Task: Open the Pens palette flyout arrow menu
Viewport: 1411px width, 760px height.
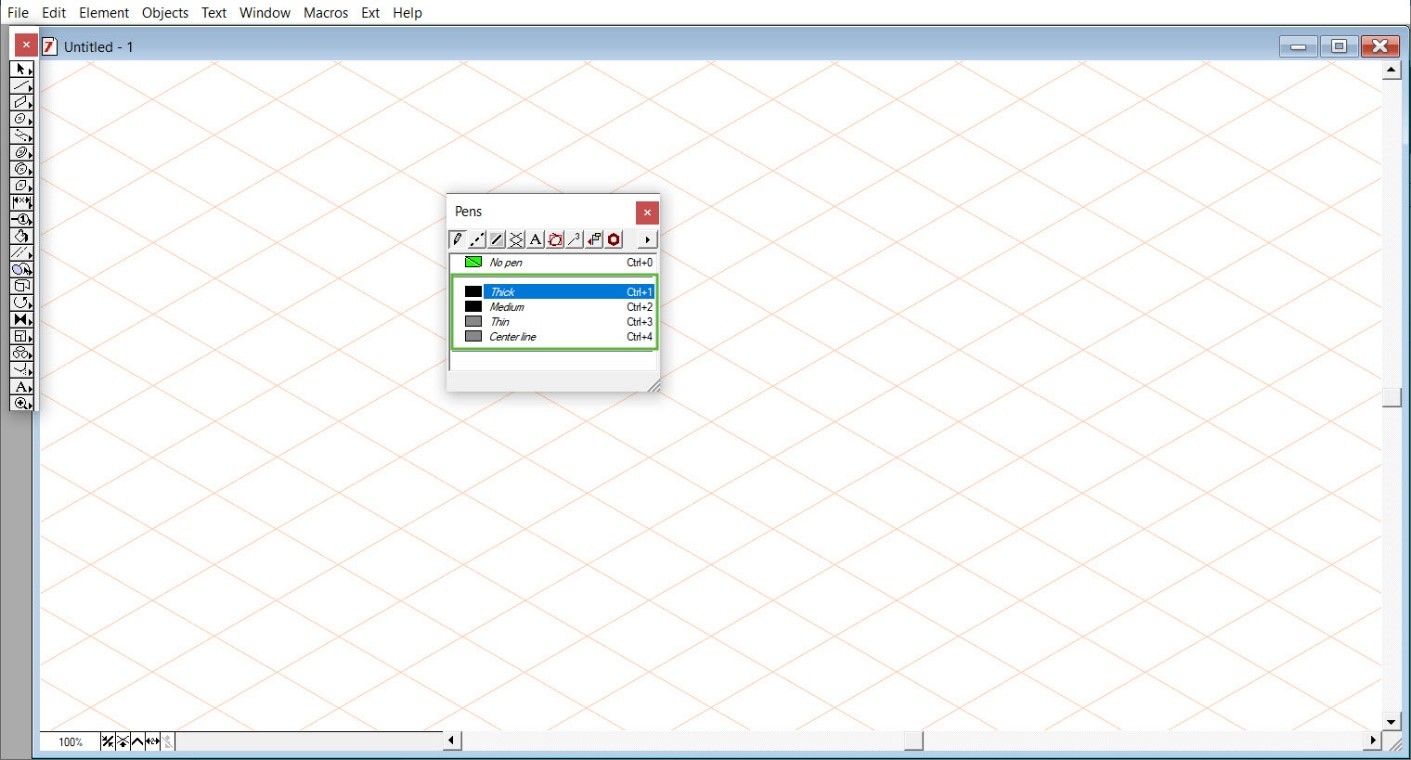Action: 647,239
